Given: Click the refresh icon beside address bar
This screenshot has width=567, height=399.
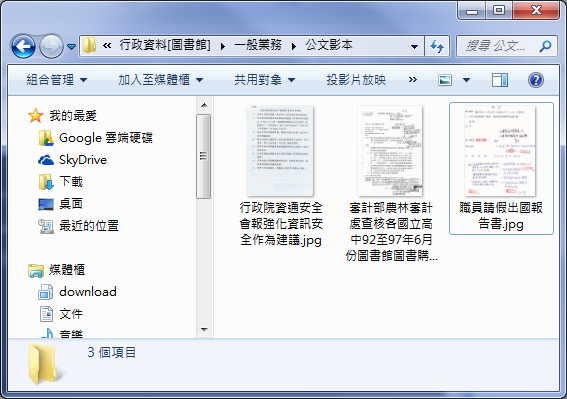Looking at the screenshot, I should pyautogui.click(x=437, y=46).
